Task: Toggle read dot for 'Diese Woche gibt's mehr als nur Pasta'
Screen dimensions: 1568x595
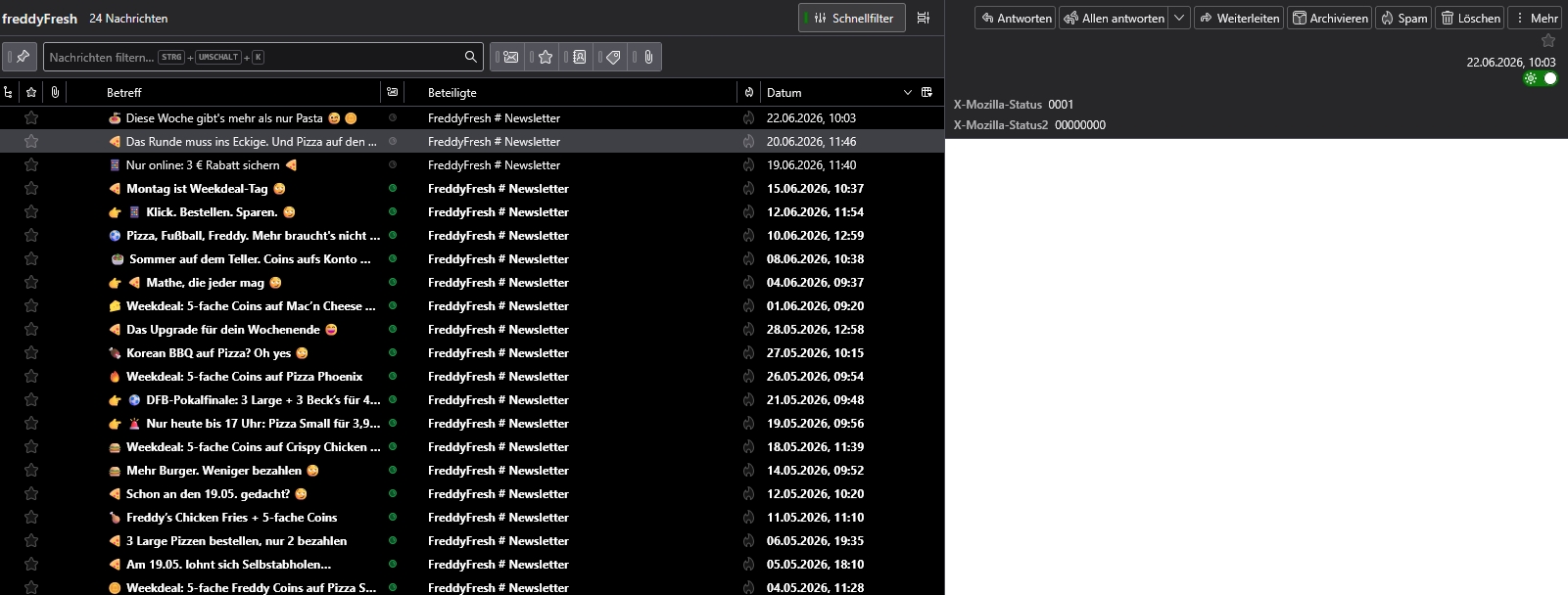Action: click(393, 117)
